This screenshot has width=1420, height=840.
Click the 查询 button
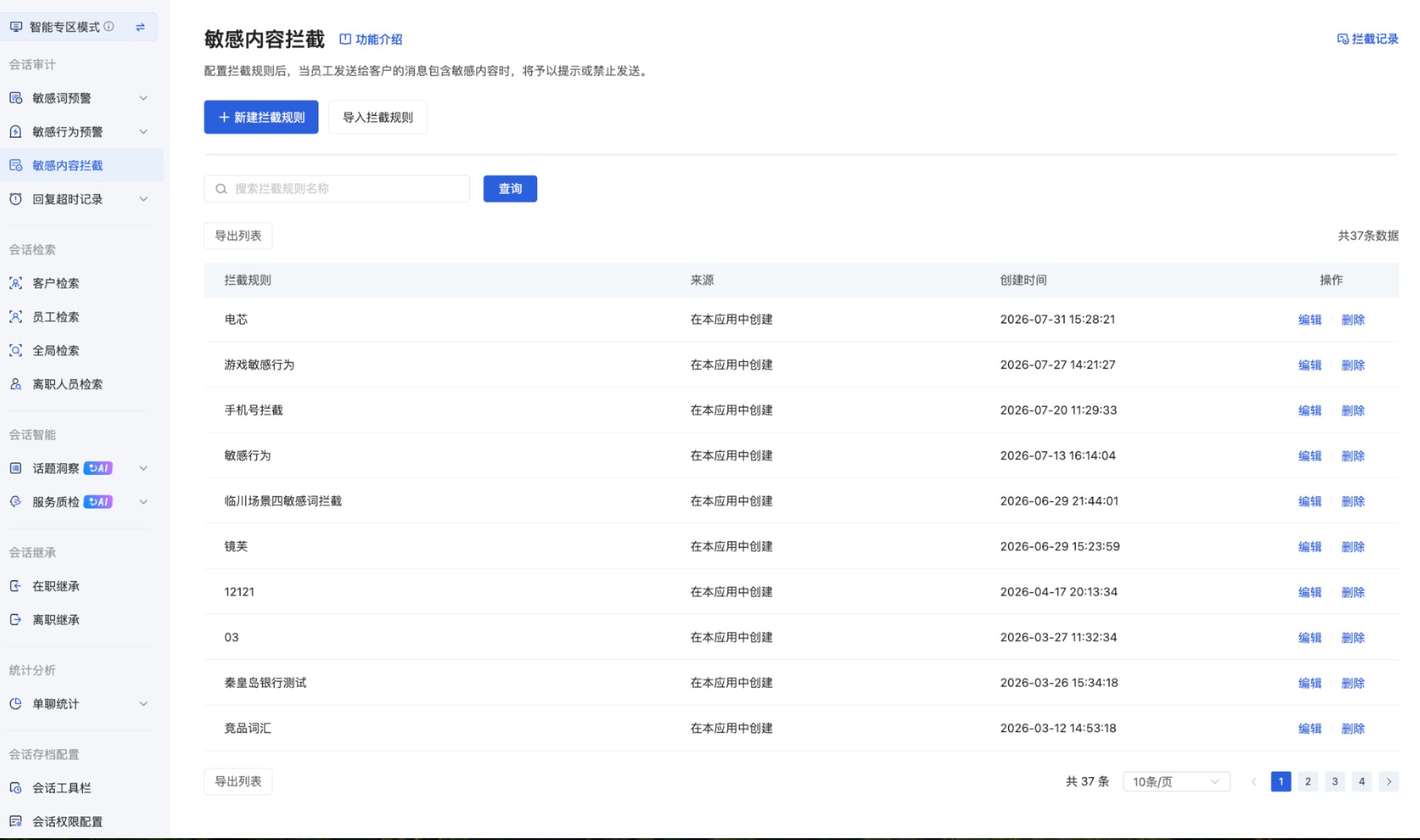click(x=510, y=189)
